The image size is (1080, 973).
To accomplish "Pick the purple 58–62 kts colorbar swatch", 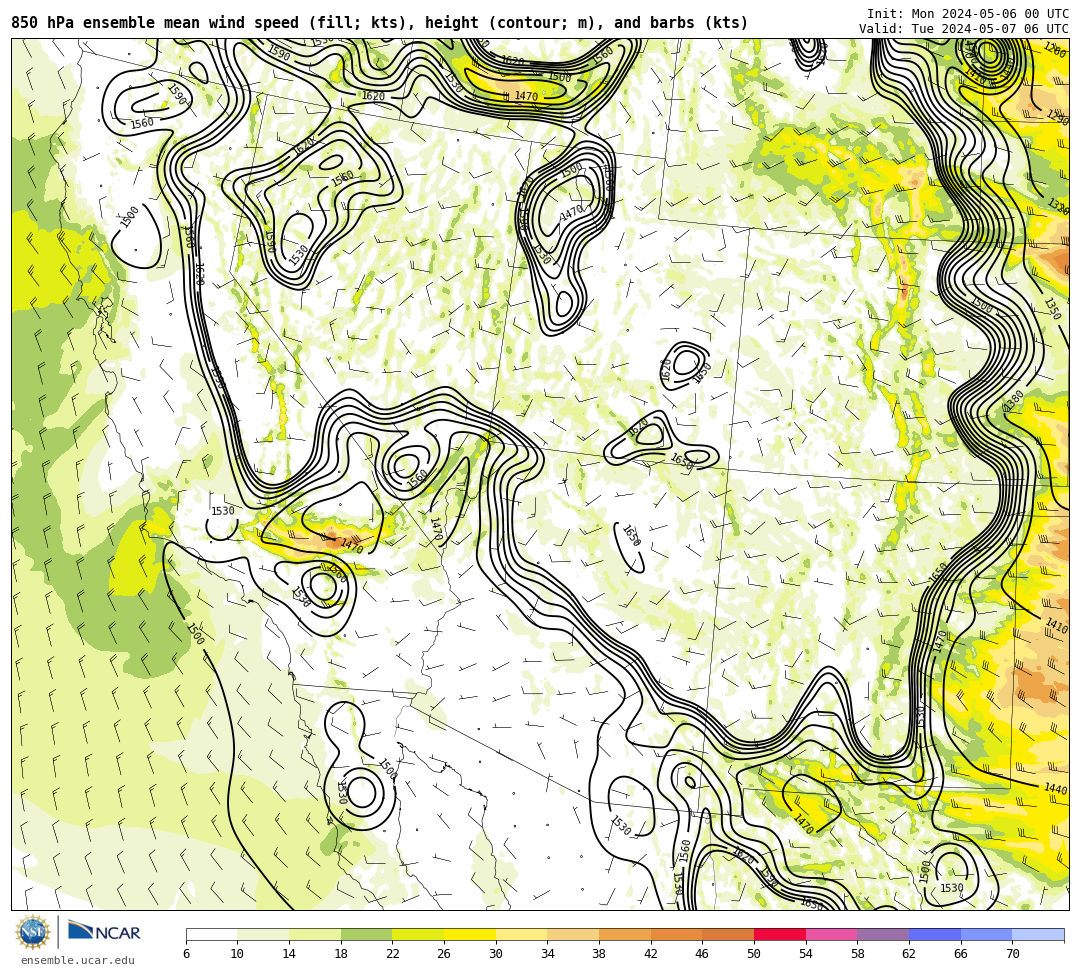I will point(883,934).
